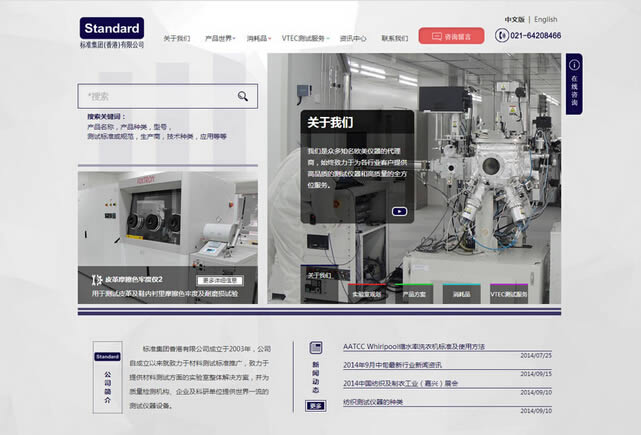Expand the 产品世界 dropdown menu
Image resolution: width=641 pixels, height=435 pixels.
pos(219,38)
